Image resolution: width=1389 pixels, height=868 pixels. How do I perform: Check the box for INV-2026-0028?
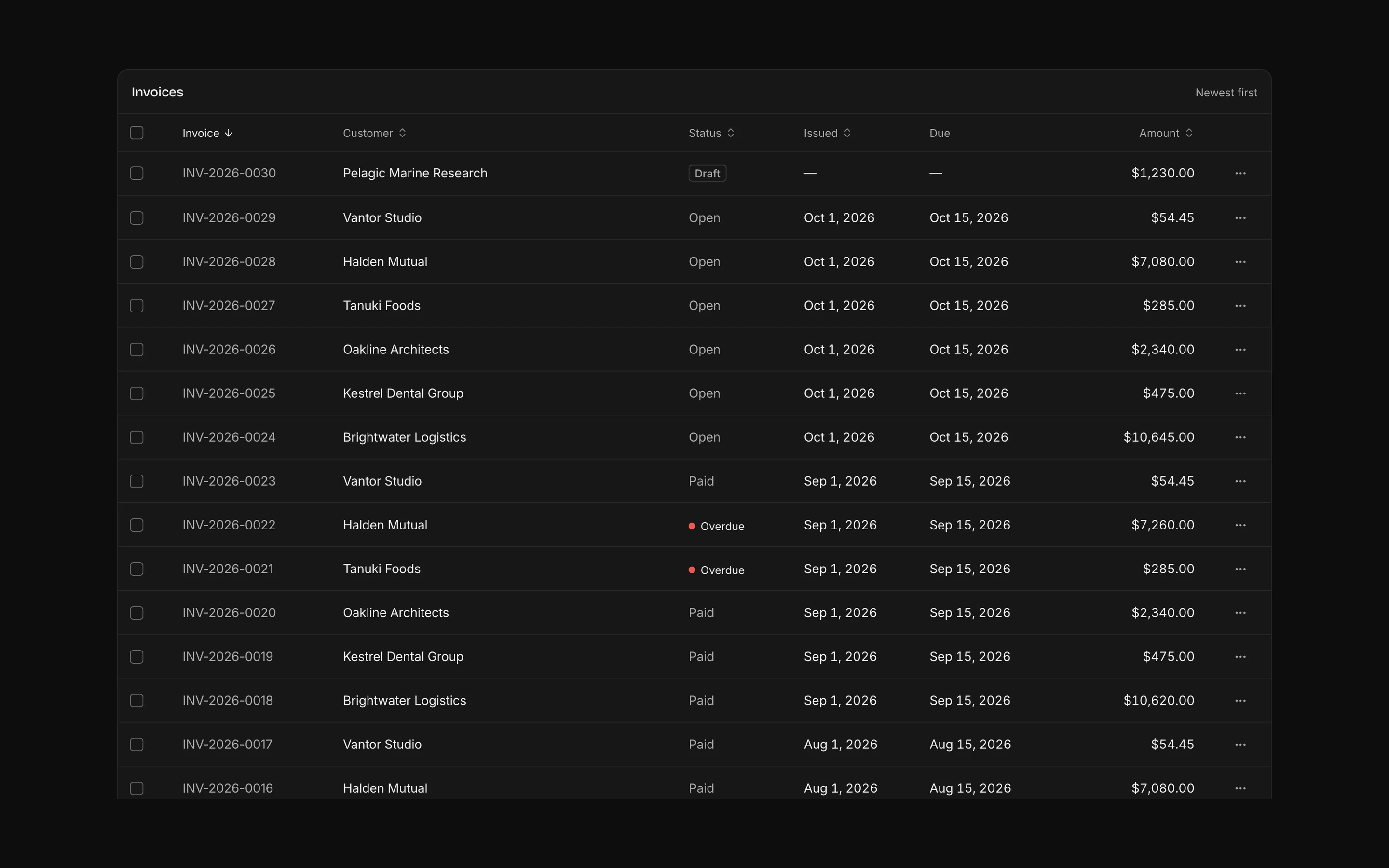click(x=136, y=262)
